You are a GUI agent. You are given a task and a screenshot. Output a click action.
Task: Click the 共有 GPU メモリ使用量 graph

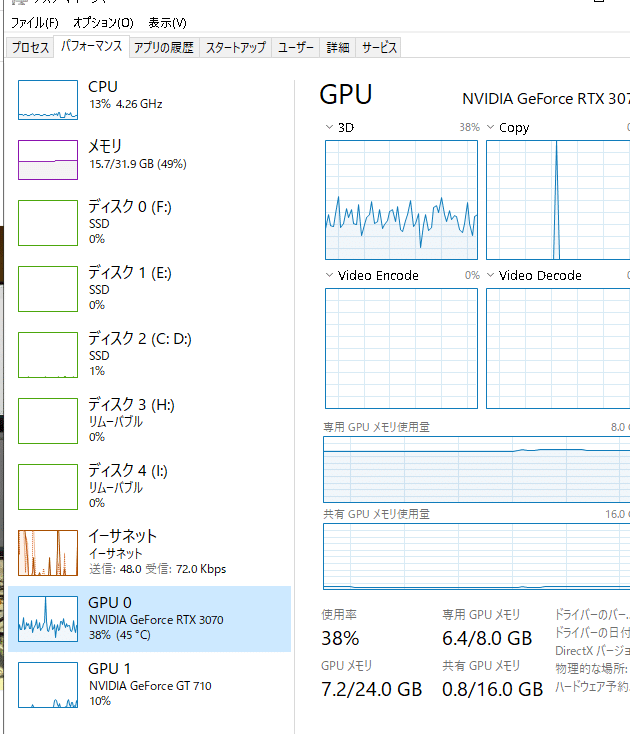(x=476, y=557)
